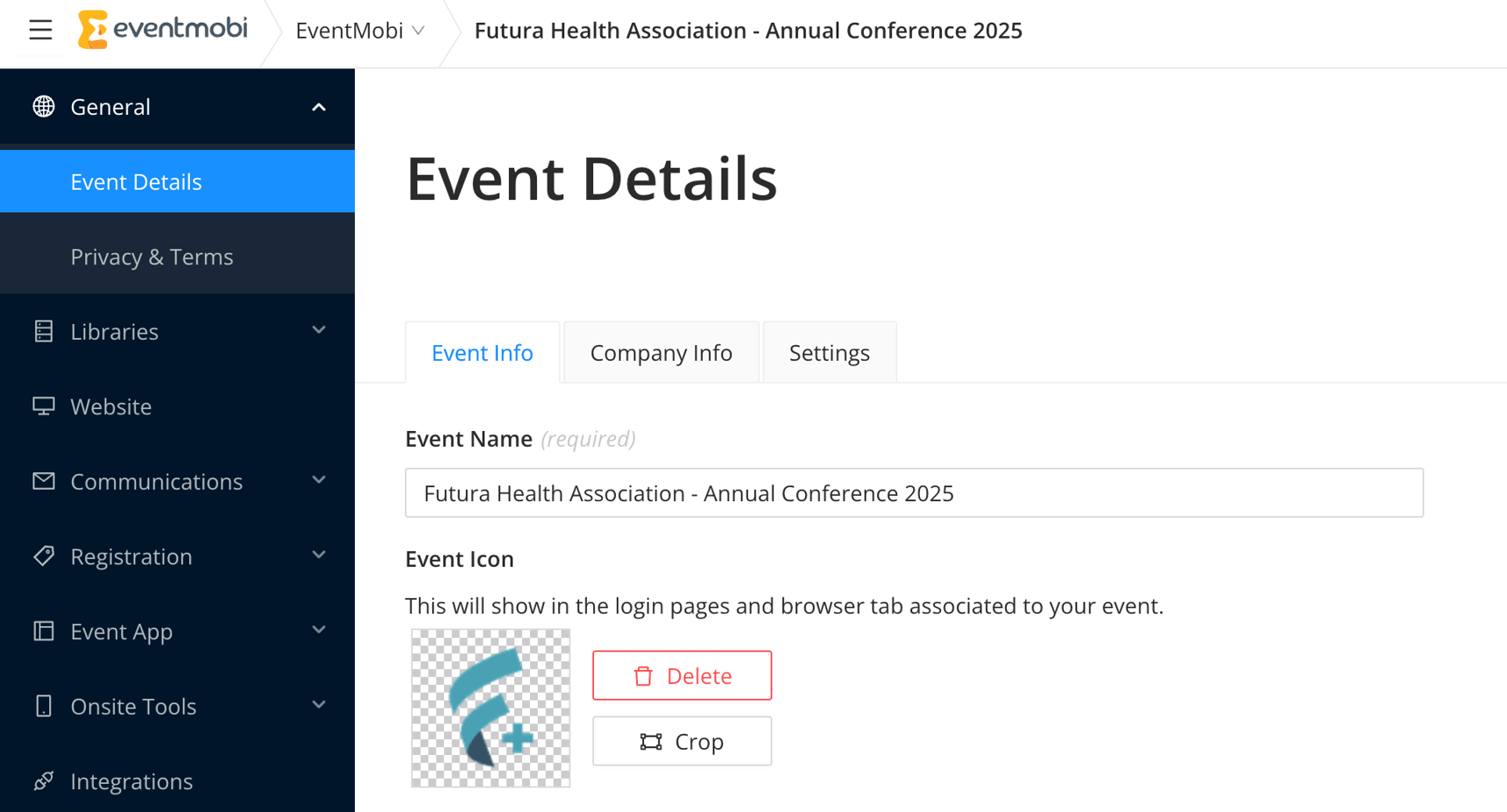
Task: Click the Event App panel icon
Action: click(x=43, y=631)
